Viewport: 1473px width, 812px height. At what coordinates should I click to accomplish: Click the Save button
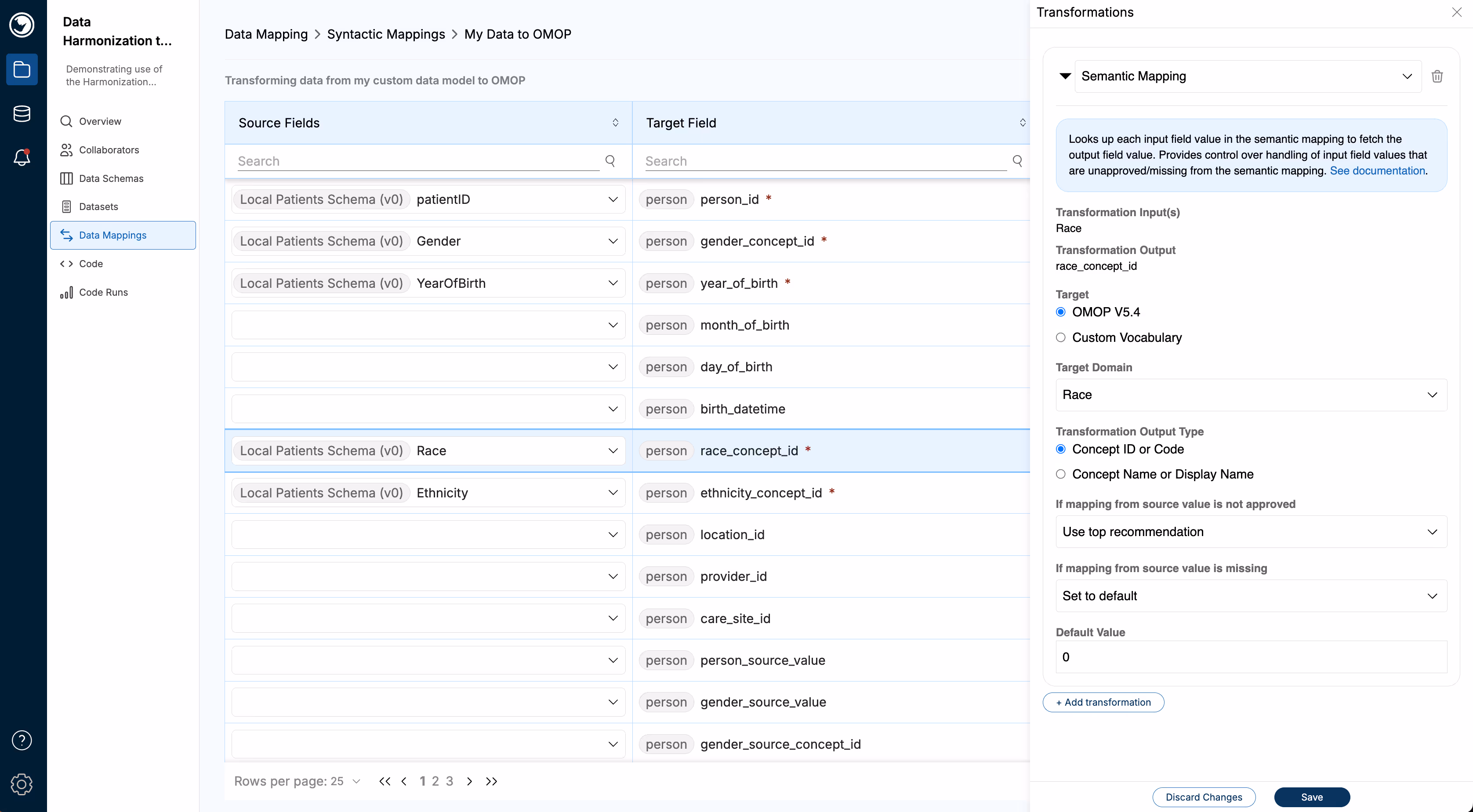[1312, 797]
